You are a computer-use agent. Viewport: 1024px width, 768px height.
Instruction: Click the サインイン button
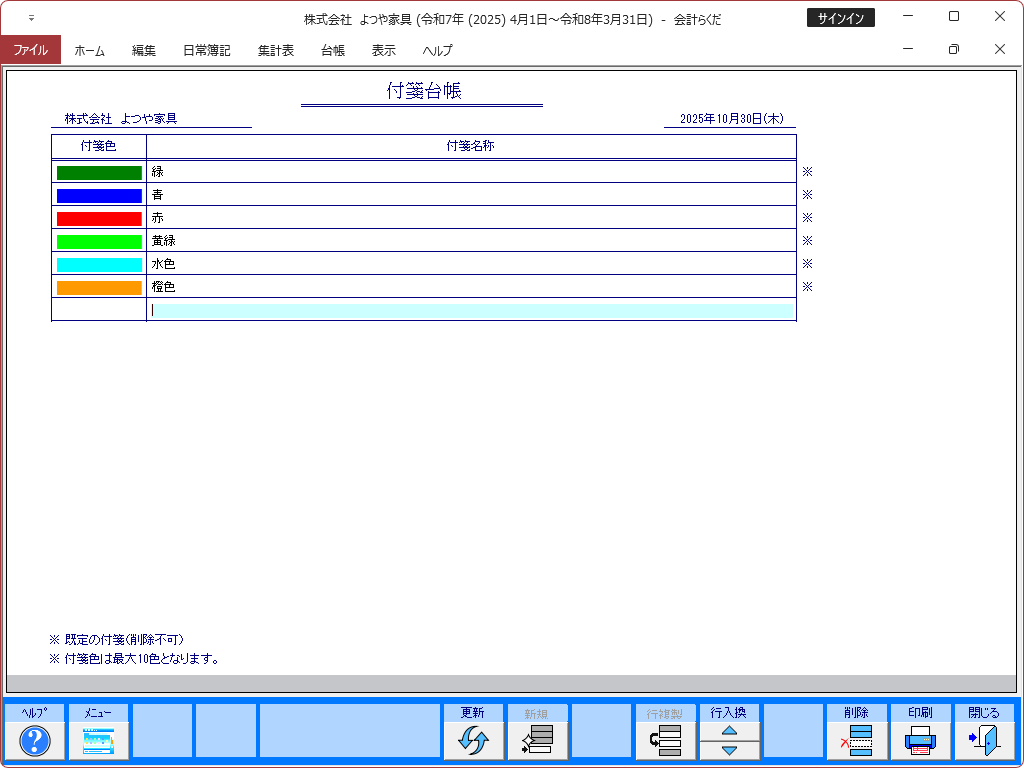point(840,18)
